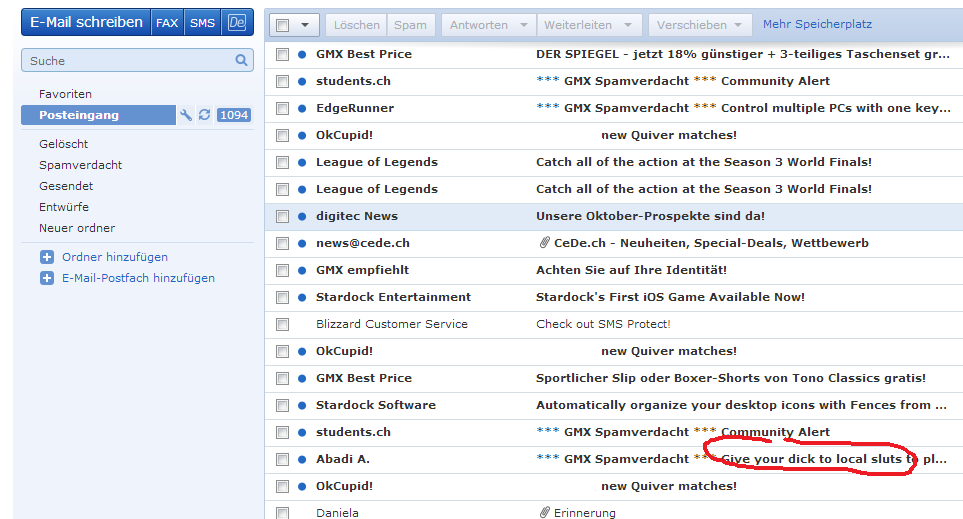Viewport: 963px width, 519px height.
Task: Click the search magnifier icon
Action: [241, 60]
